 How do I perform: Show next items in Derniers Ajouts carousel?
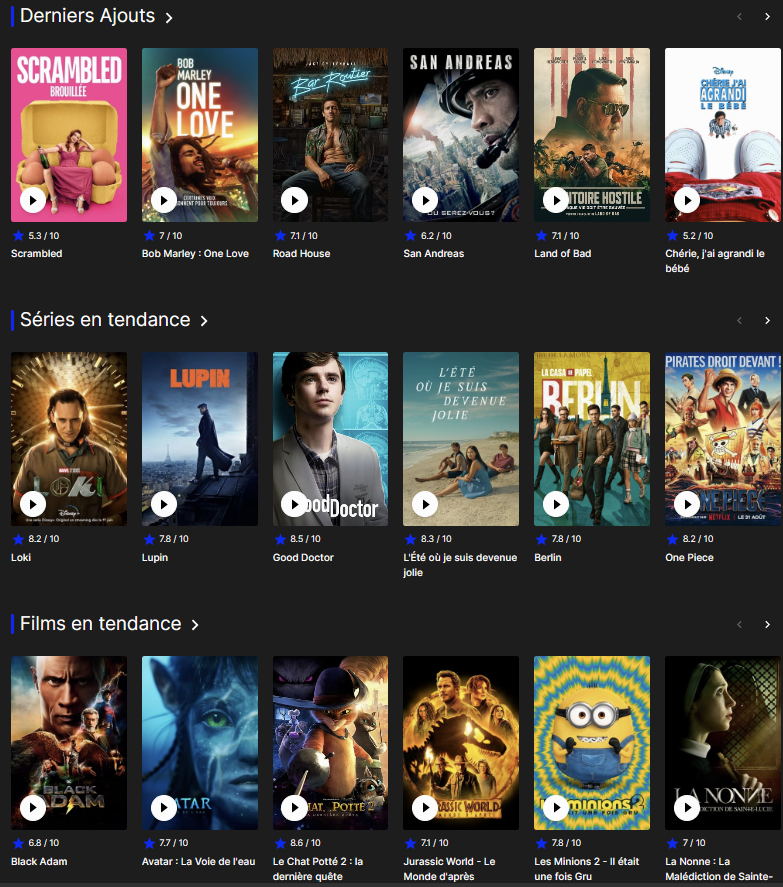coord(767,17)
